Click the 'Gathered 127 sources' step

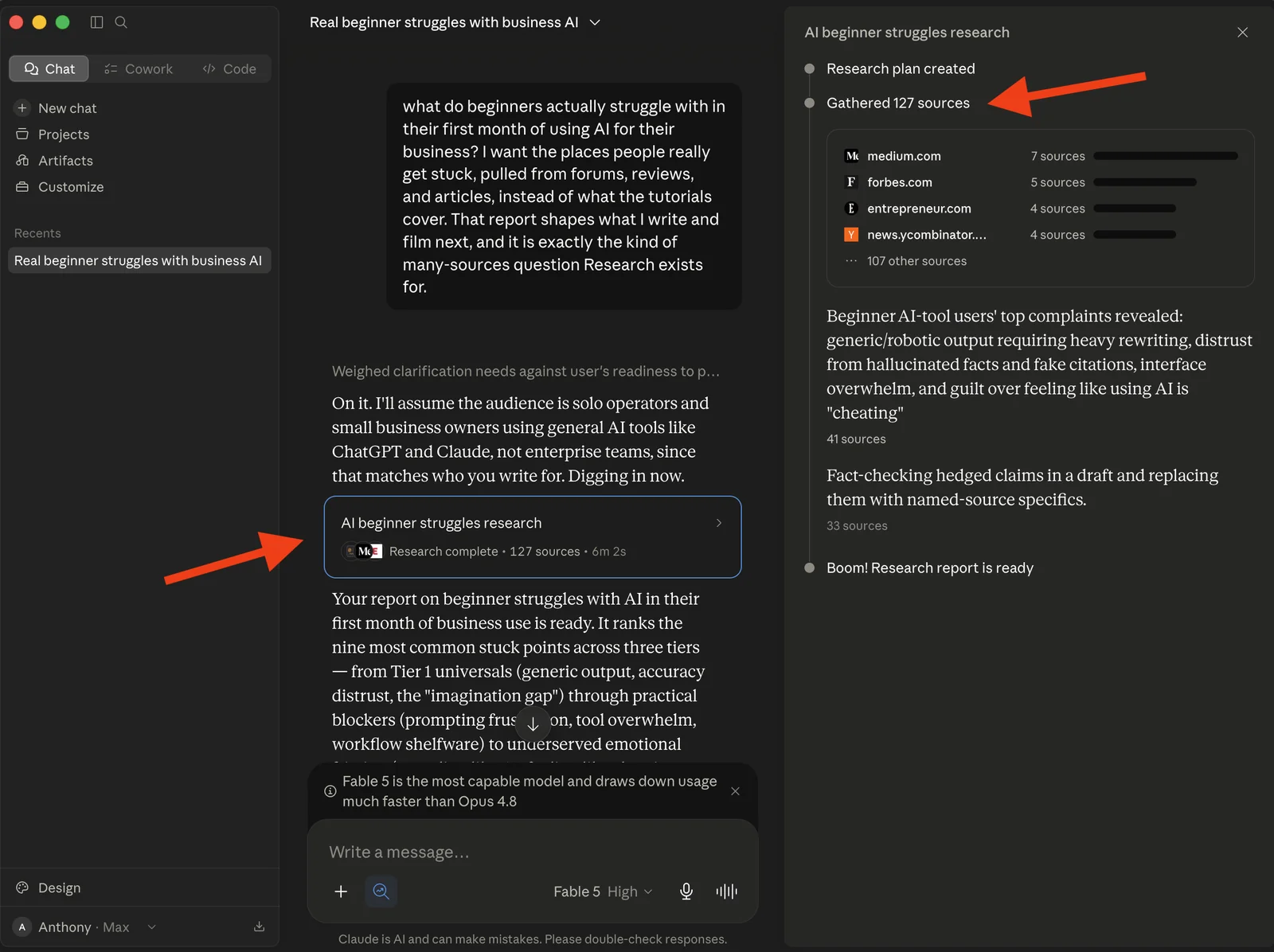898,103
